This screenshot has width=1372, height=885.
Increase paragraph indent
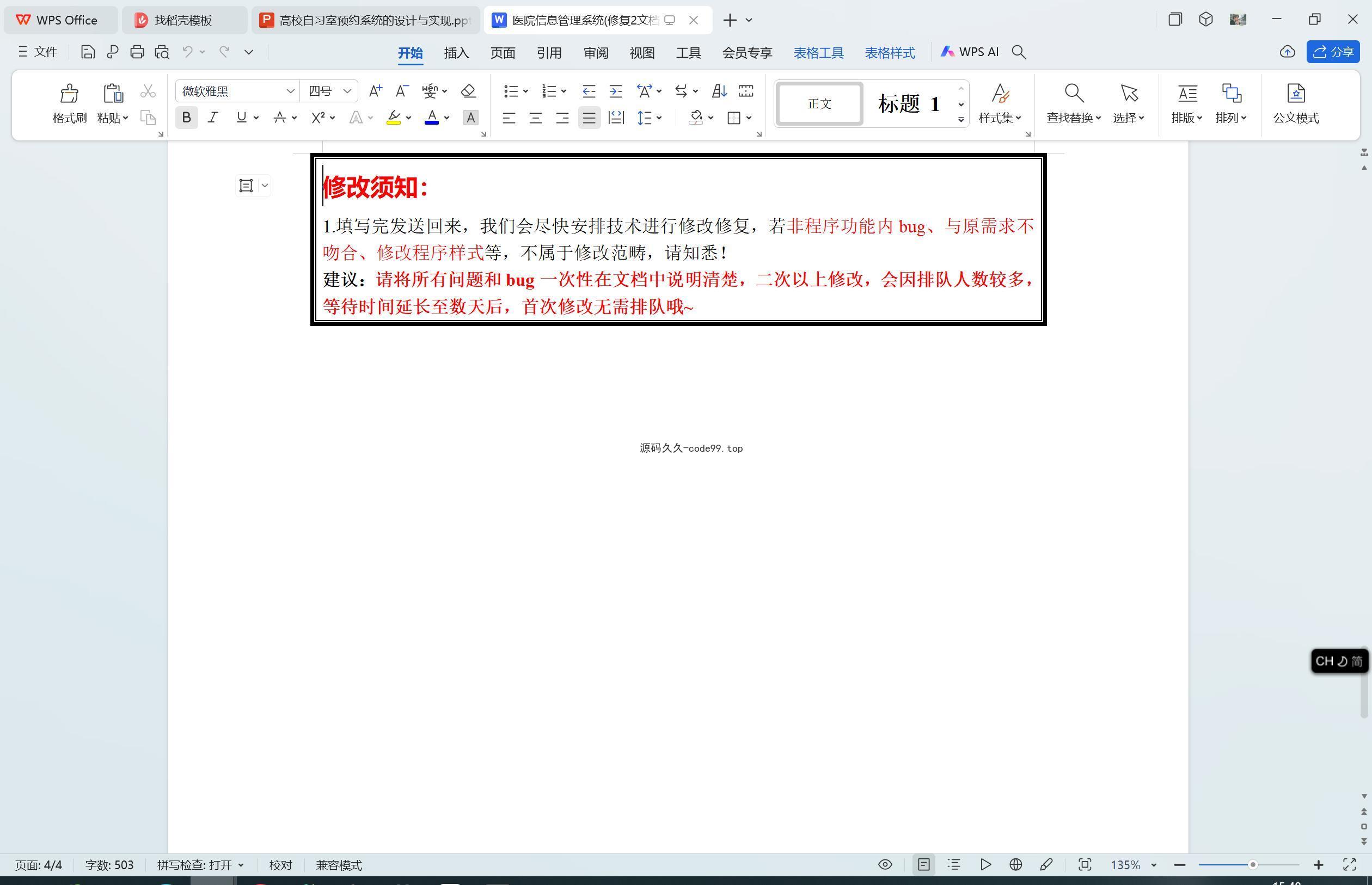coord(616,91)
